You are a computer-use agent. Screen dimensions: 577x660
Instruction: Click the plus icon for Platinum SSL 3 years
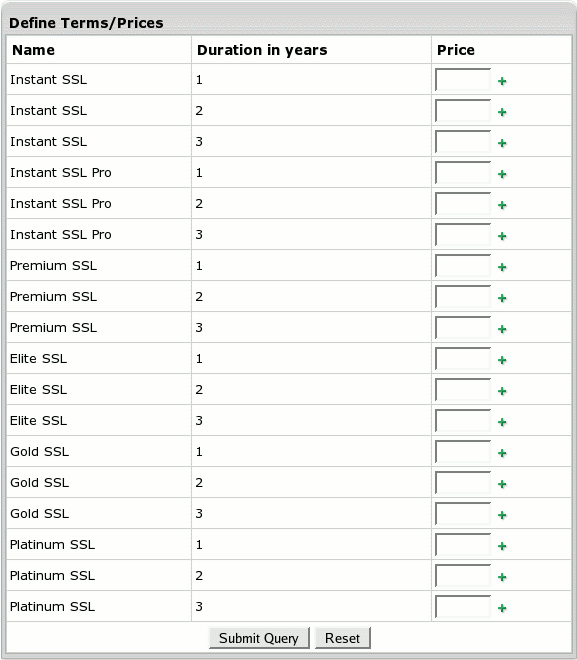pyautogui.click(x=502, y=608)
